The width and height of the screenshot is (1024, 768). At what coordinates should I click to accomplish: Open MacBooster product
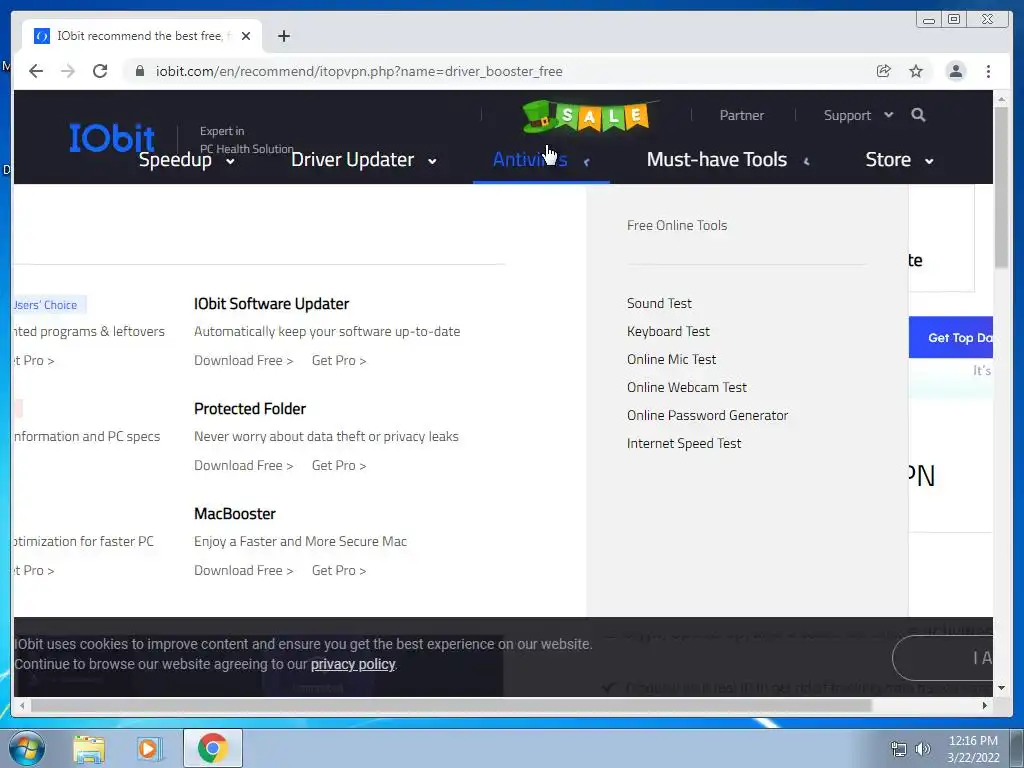point(234,514)
